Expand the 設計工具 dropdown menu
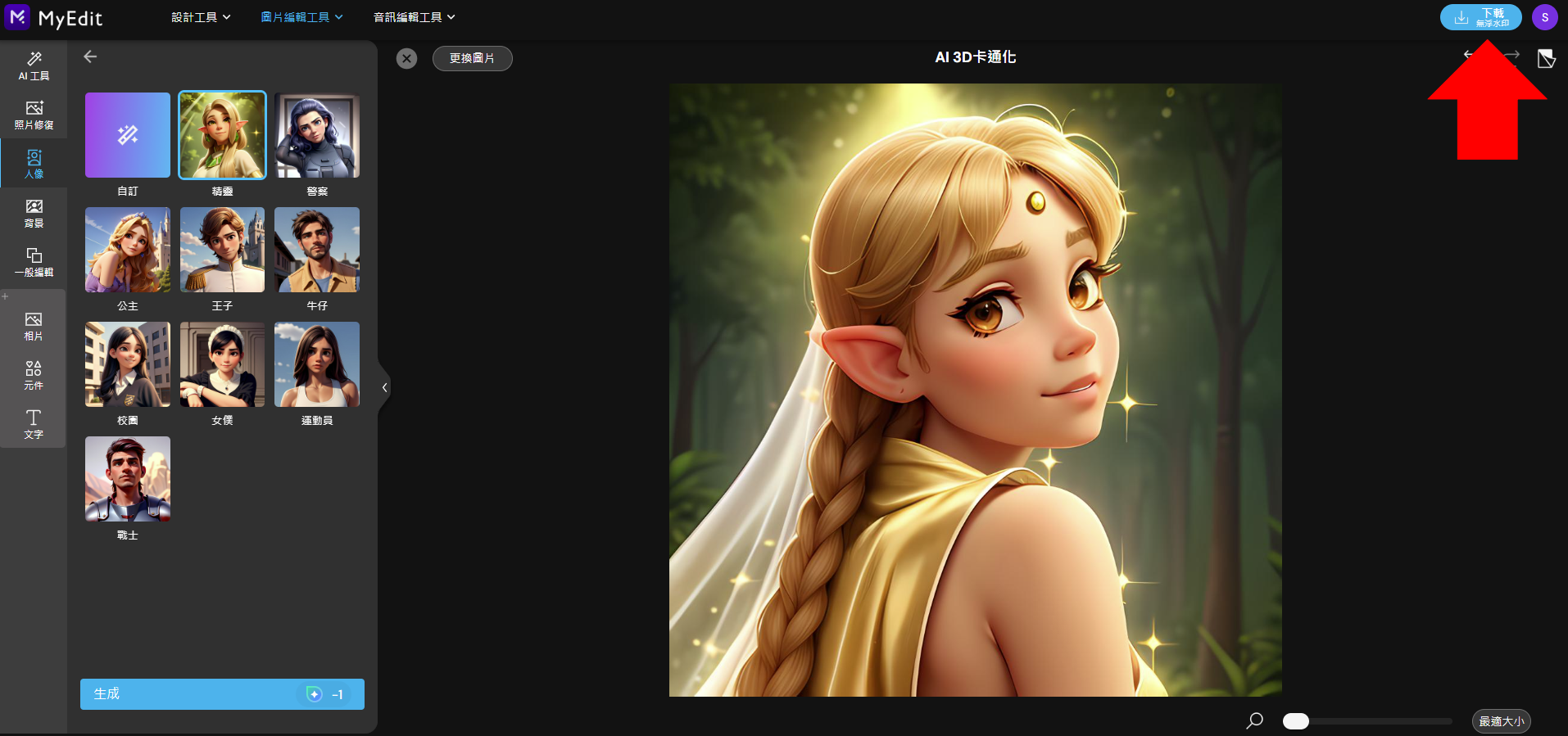The width and height of the screenshot is (1568, 736). pos(201,17)
